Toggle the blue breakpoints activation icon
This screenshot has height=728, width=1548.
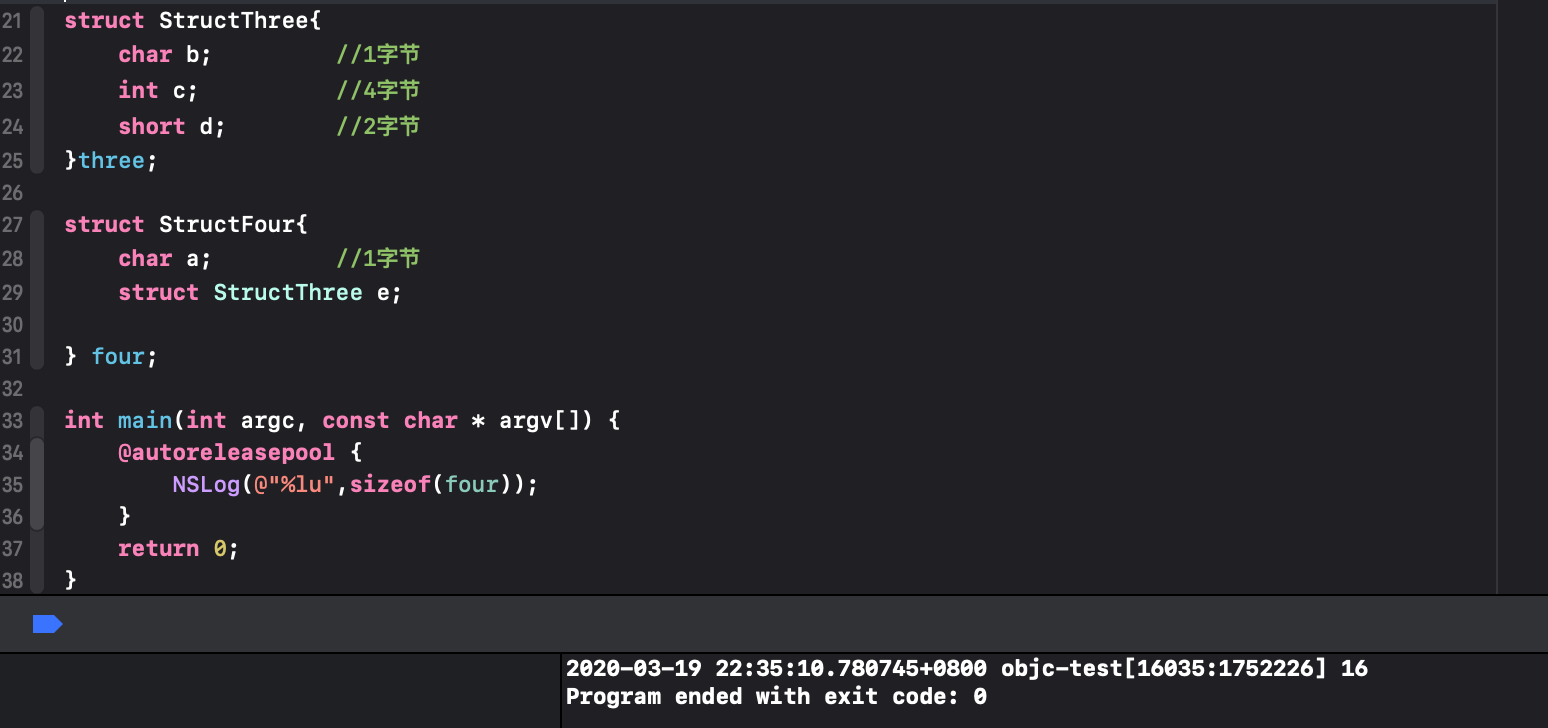tap(47, 624)
